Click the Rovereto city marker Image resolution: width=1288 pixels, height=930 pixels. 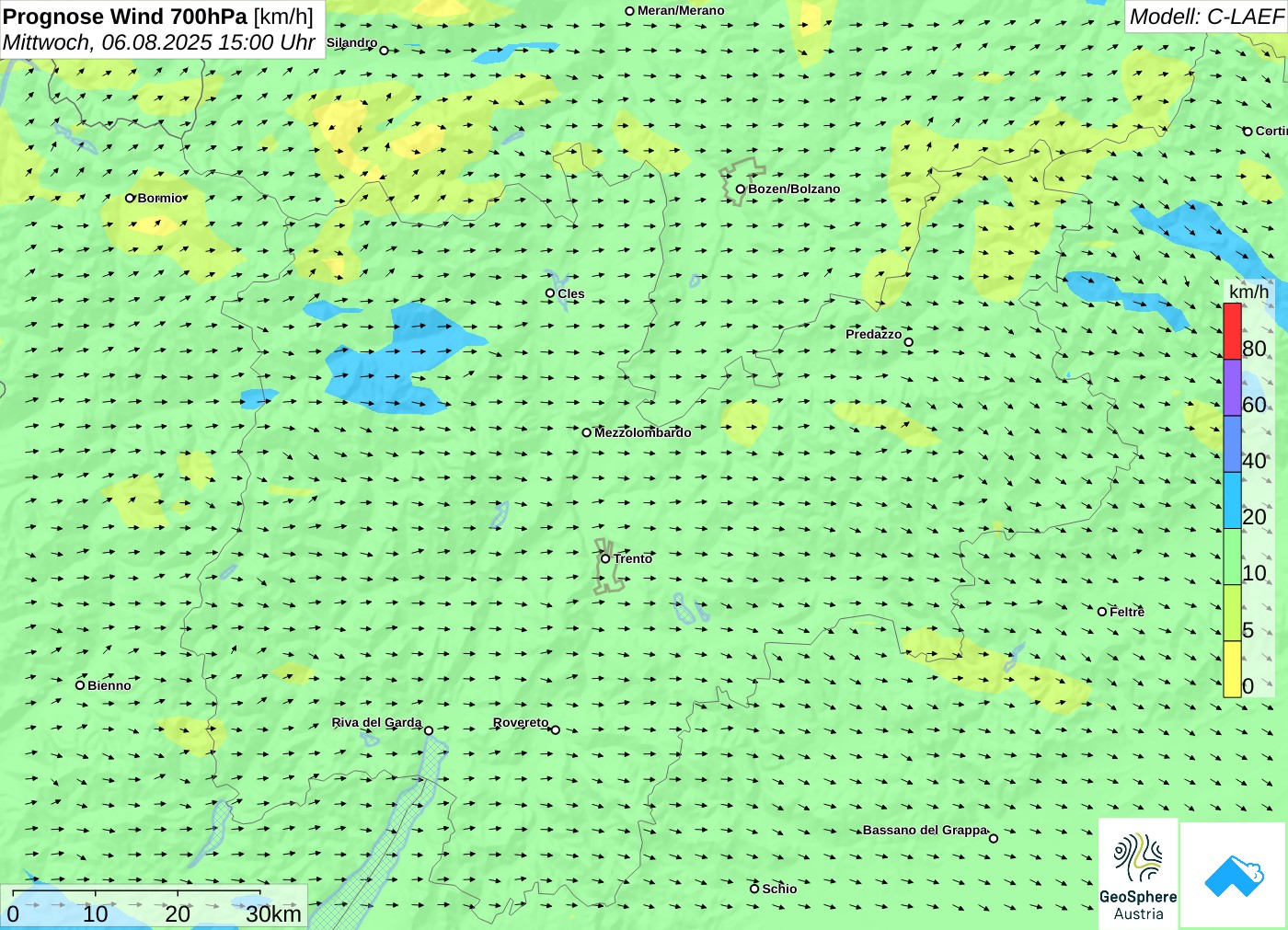click(x=555, y=729)
